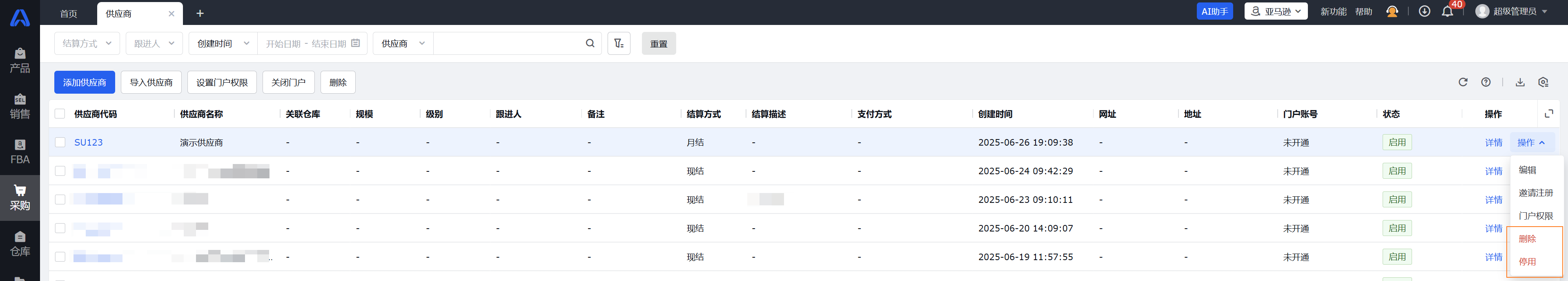Open the AI助手 button
The height and width of the screenshot is (281, 1568).
(x=1214, y=11)
